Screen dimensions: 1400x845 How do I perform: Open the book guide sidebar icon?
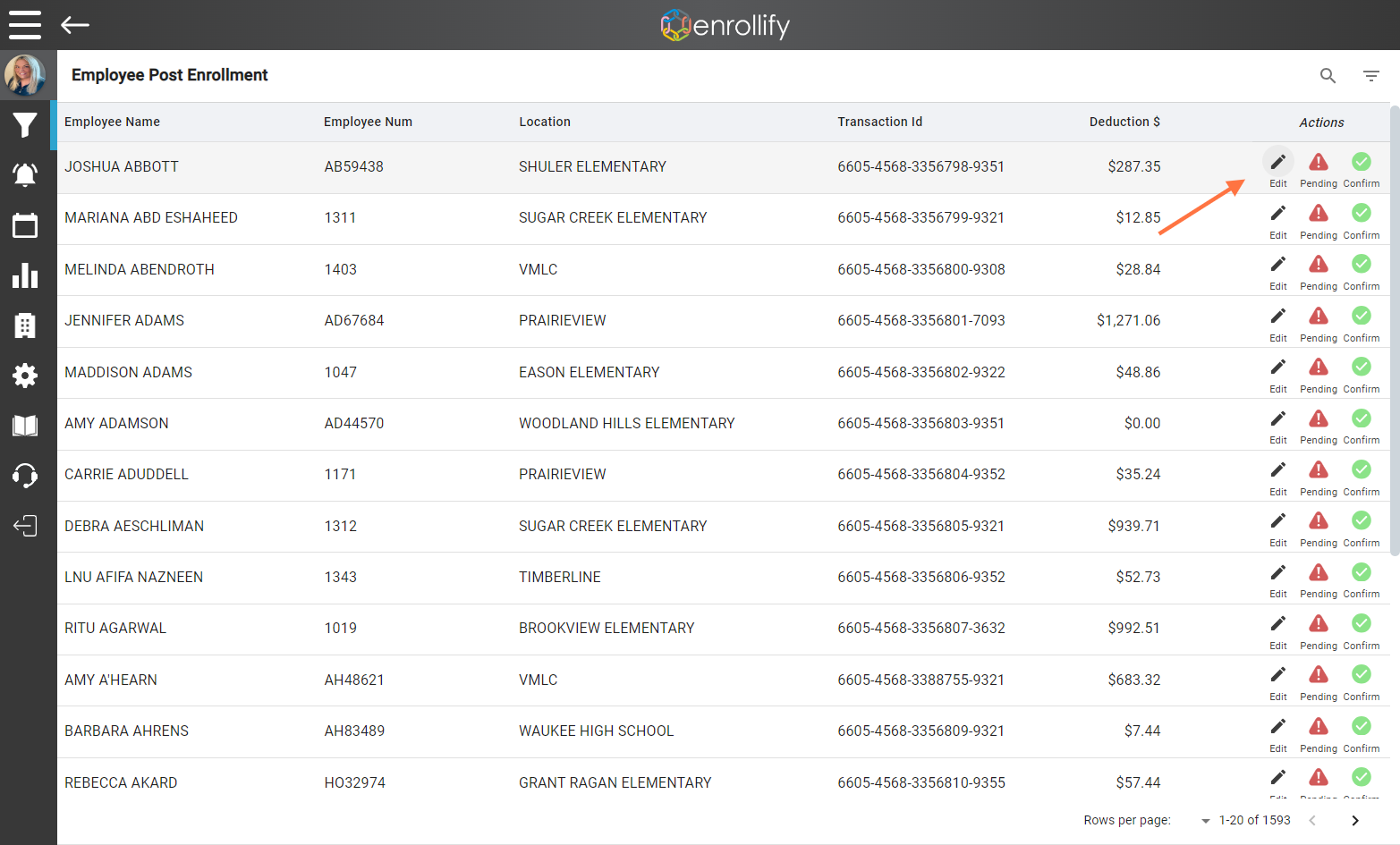pyautogui.click(x=25, y=426)
